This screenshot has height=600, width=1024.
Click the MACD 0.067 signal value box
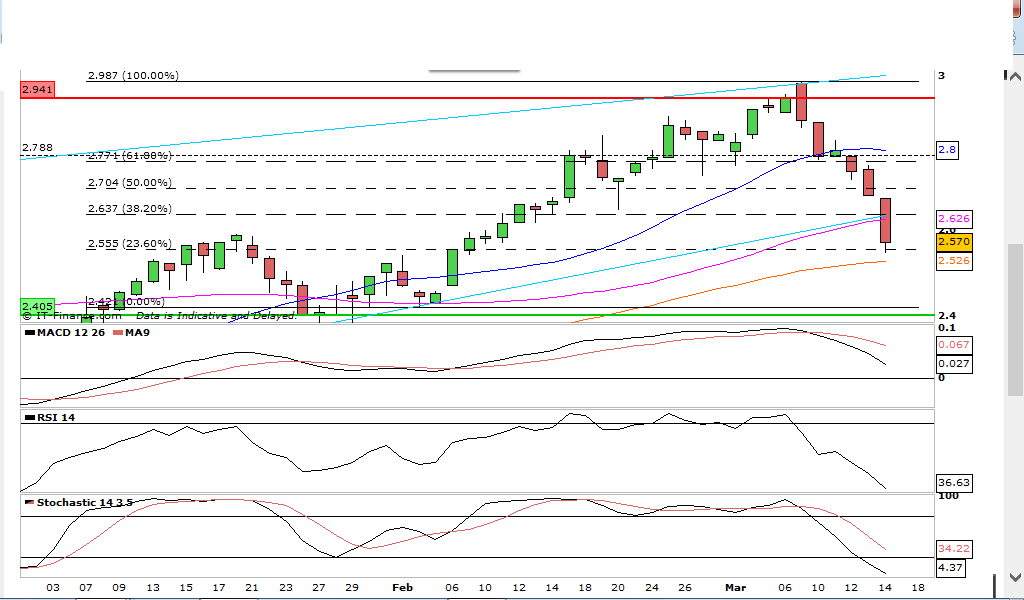pyautogui.click(x=953, y=345)
